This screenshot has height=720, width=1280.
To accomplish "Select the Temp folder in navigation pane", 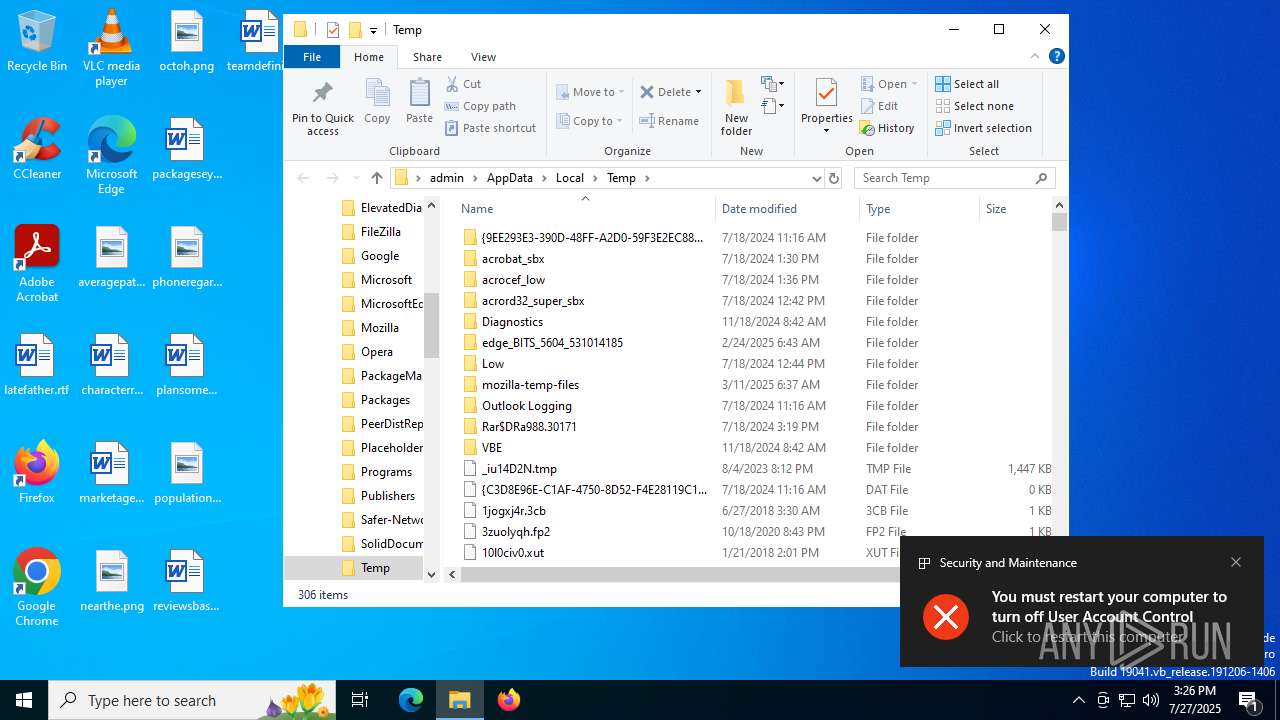I will 375,568.
